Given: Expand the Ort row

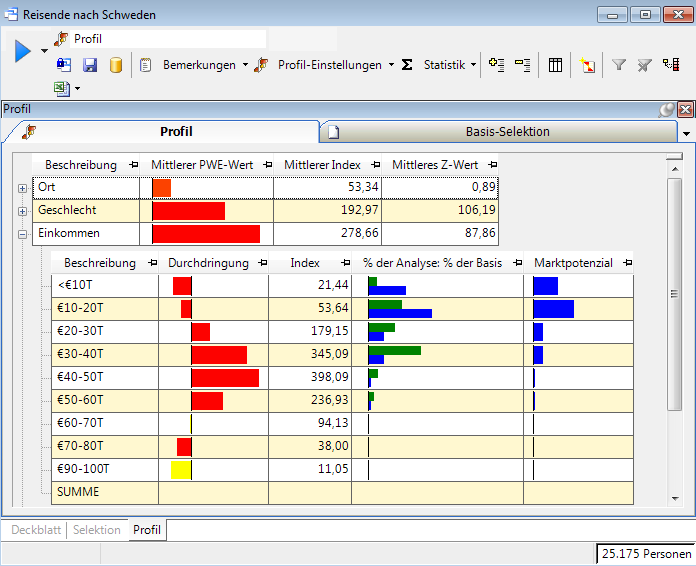Looking at the screenshot, I should tap(22, 188).
